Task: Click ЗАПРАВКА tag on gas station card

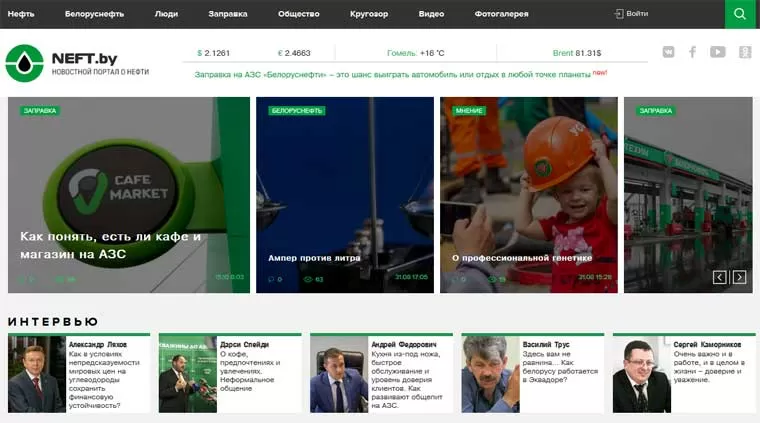Action: (656, 110)
